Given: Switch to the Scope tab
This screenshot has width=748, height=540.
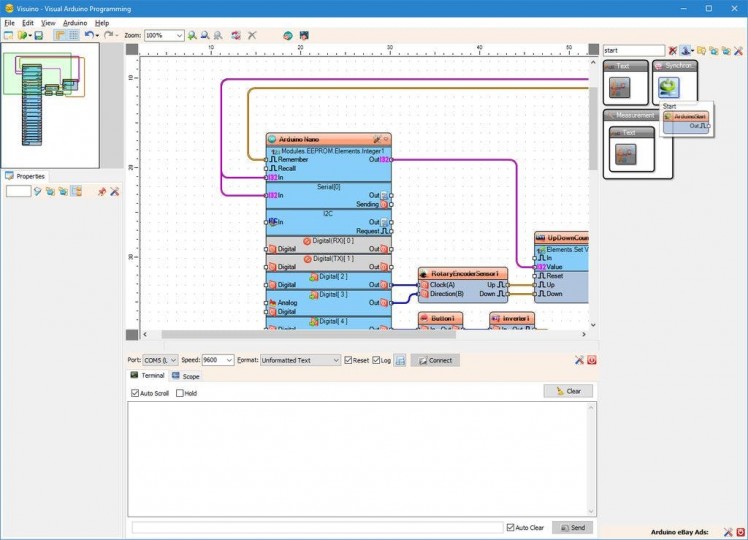Looking at the screenshot, I should [x=185, y=376].
